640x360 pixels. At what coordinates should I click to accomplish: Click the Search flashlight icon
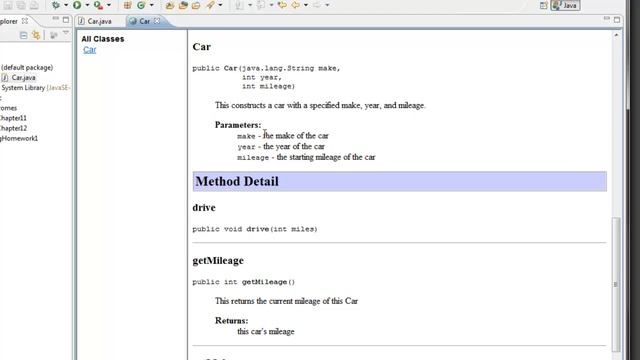(x=211, y=5)
